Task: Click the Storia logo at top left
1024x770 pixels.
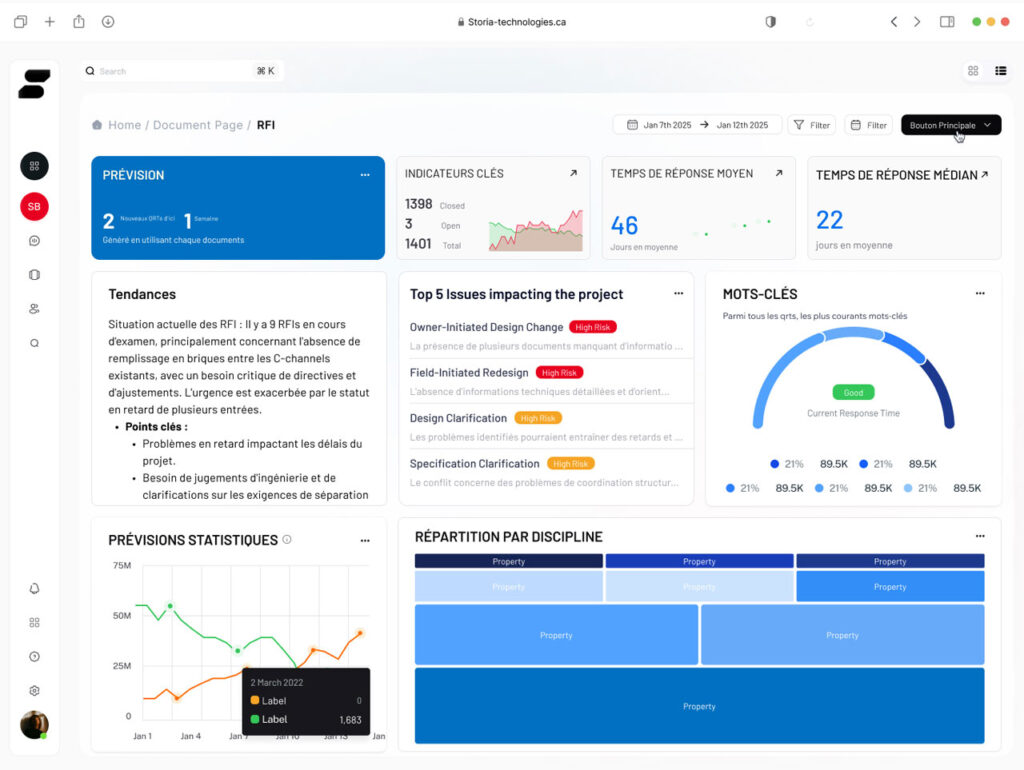Action: tap(34, 84)
